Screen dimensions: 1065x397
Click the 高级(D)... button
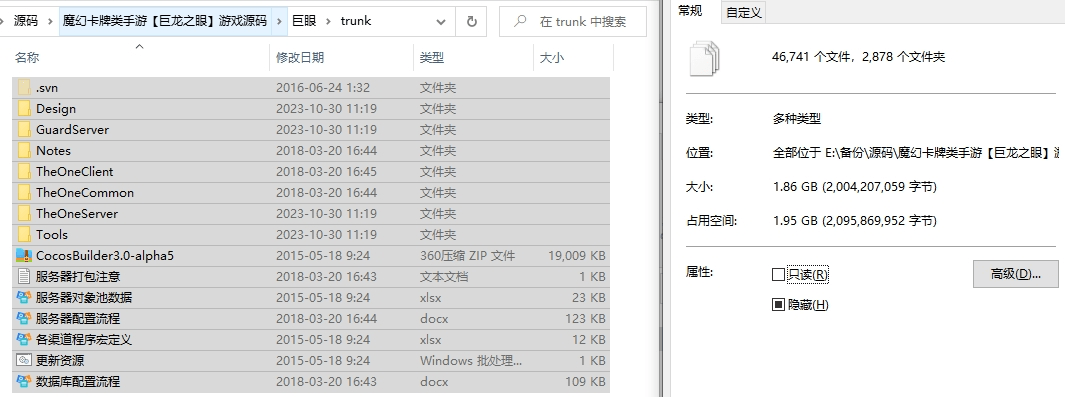pos(1015,274)
